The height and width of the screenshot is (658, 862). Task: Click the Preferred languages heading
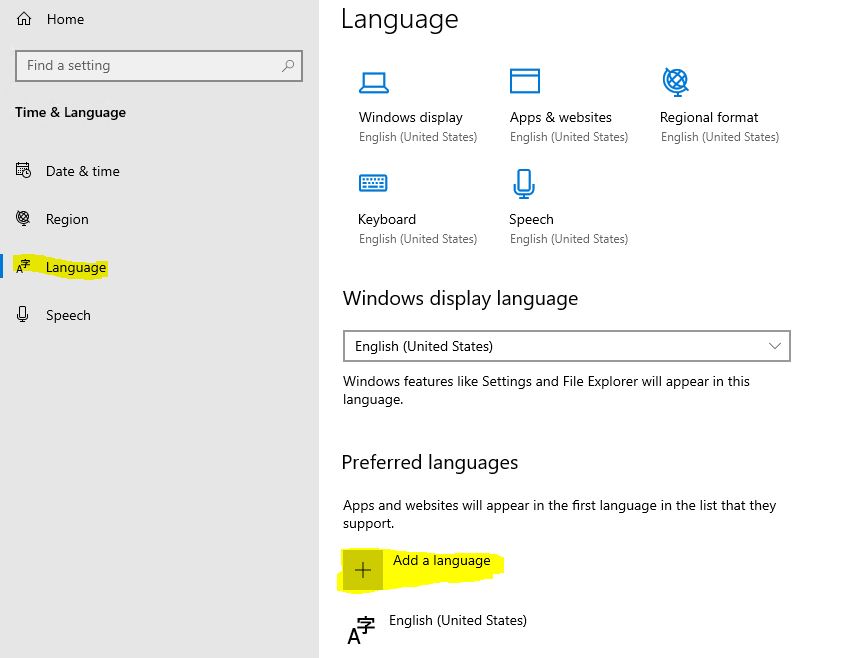(430, 463)
